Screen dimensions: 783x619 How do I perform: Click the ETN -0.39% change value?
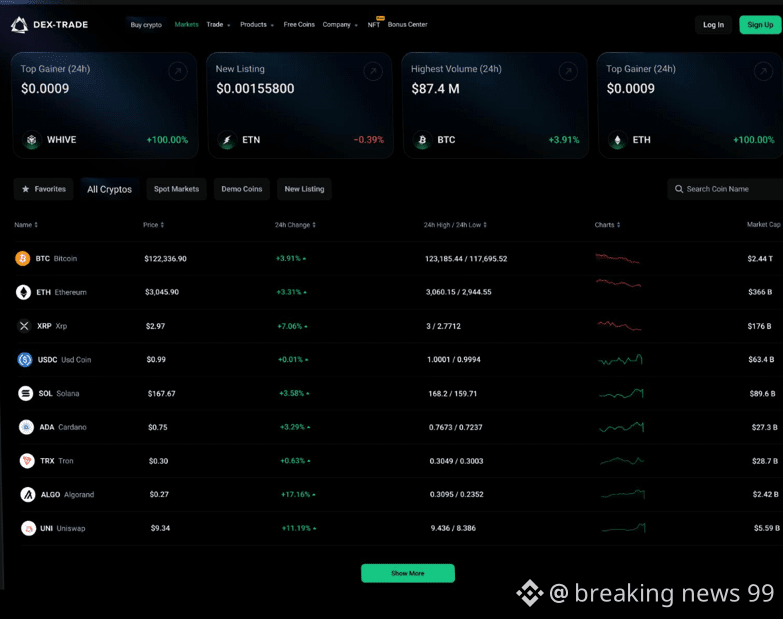coord(369,140)
